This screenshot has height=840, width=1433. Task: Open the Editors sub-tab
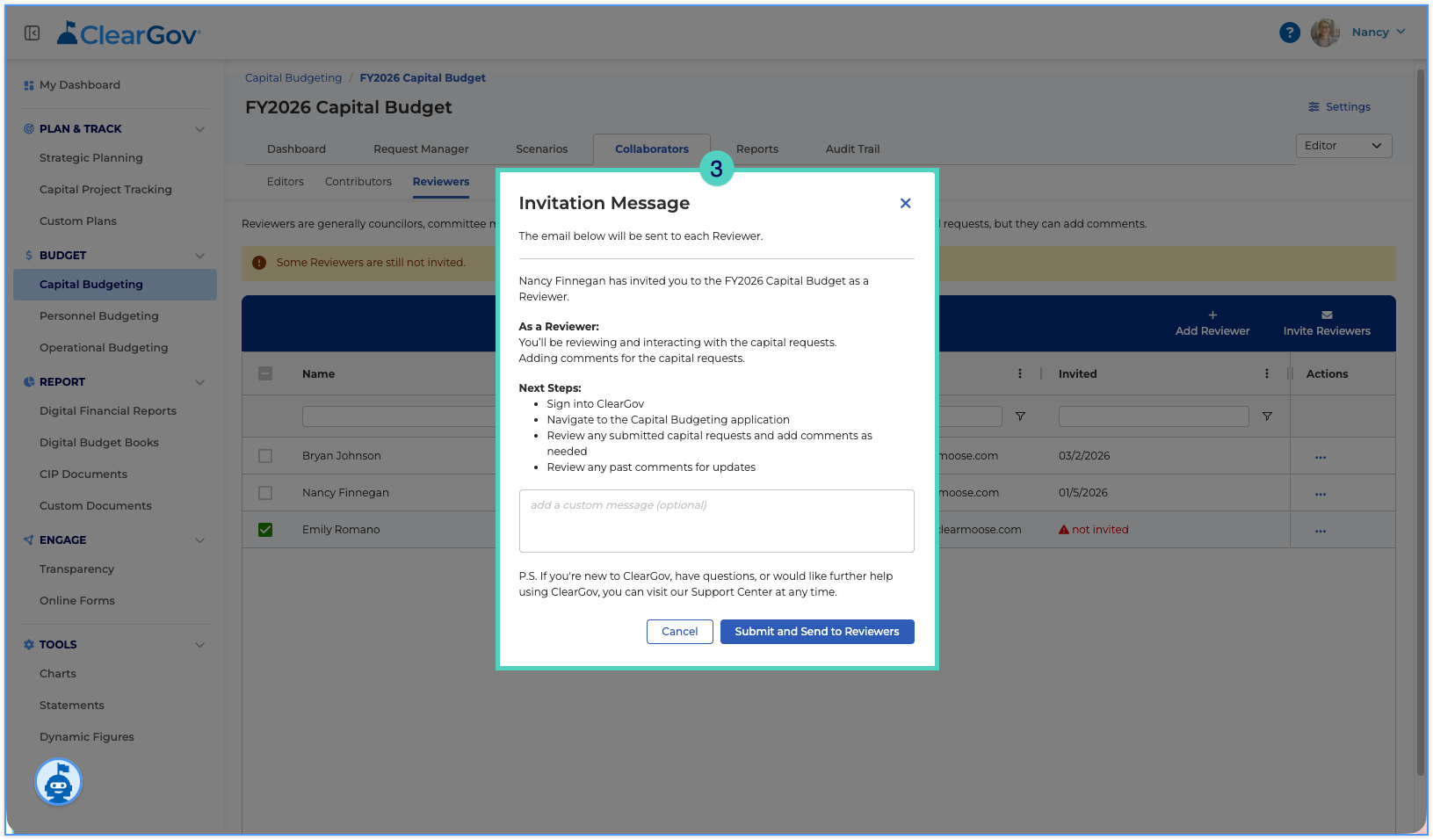point(286,182)
